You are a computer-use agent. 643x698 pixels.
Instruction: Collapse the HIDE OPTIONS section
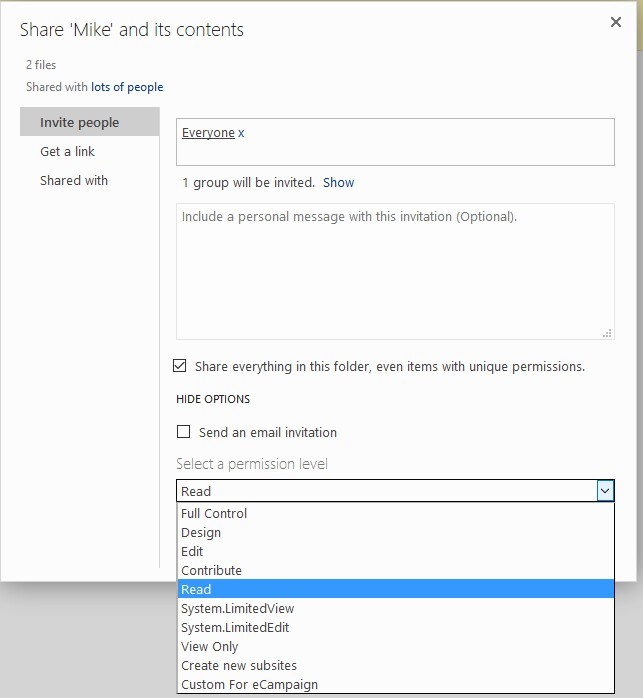pos(213,399)
